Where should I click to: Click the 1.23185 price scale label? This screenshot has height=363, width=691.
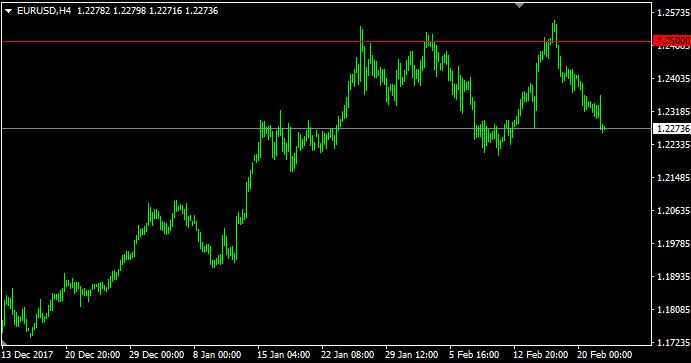point(673,111)
